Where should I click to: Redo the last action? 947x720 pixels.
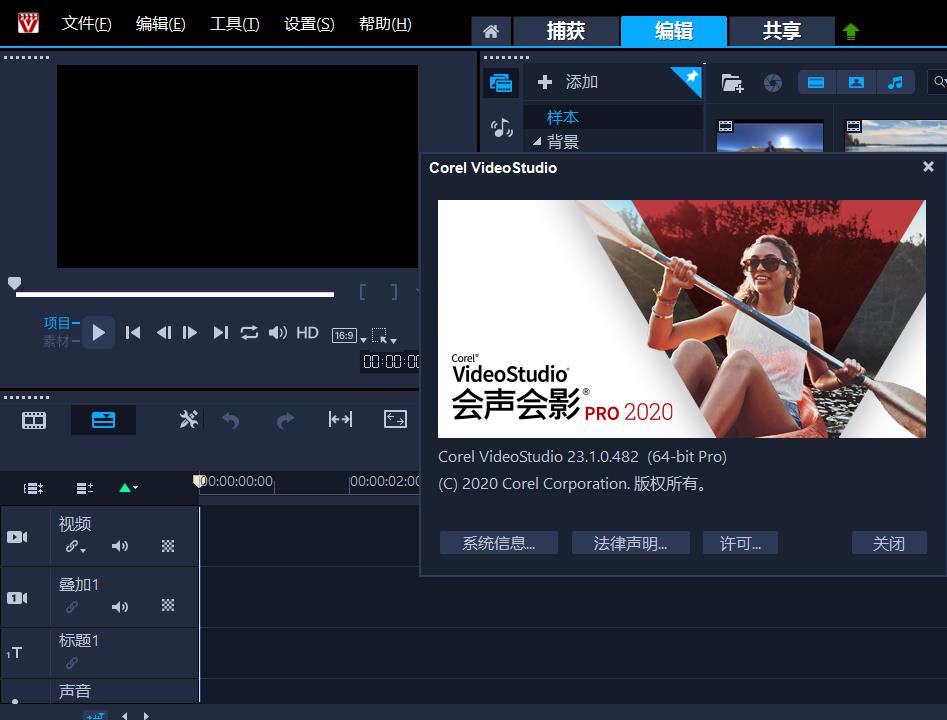pyautogui.click(x=285, y=420)
